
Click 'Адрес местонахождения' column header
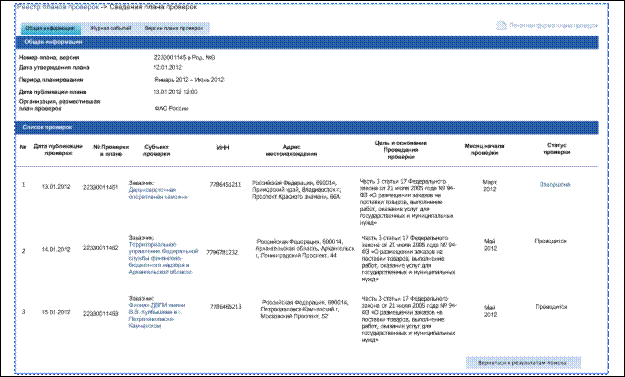(x=291, y=150)
